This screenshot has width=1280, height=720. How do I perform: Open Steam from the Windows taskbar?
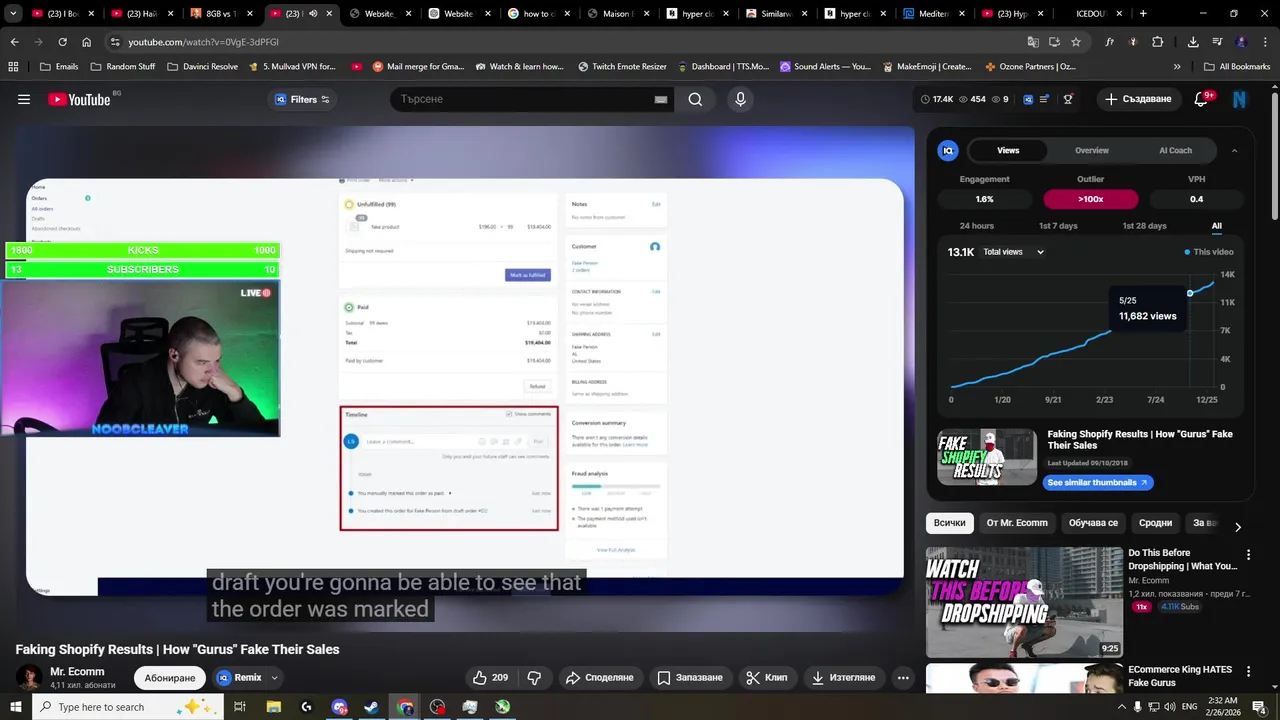371,707
